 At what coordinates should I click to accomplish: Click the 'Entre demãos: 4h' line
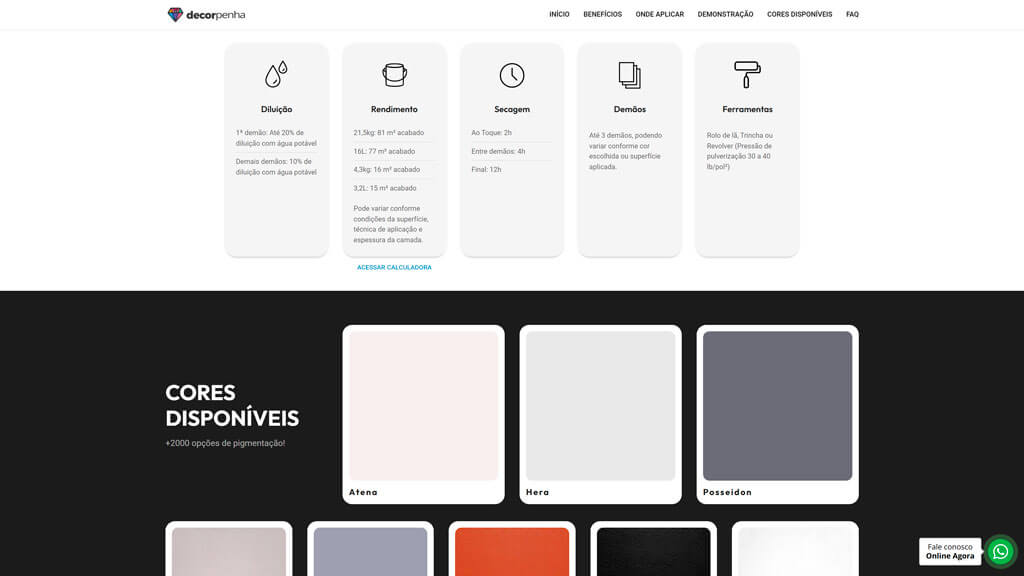[x=498, y=152]
